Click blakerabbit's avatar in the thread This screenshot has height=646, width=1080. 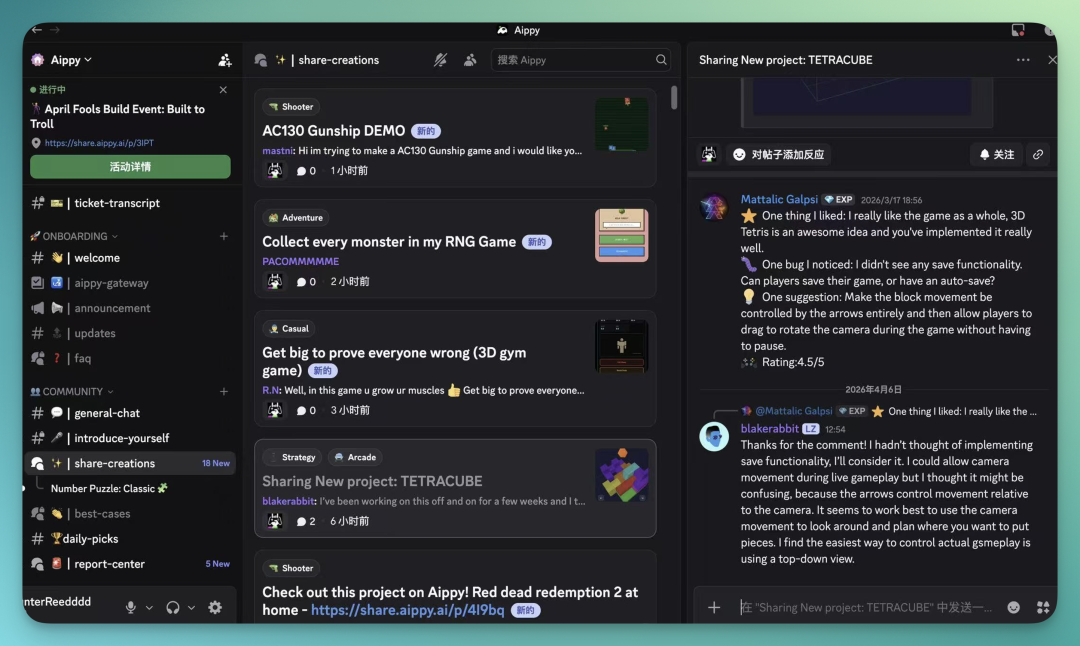[714, 437]
